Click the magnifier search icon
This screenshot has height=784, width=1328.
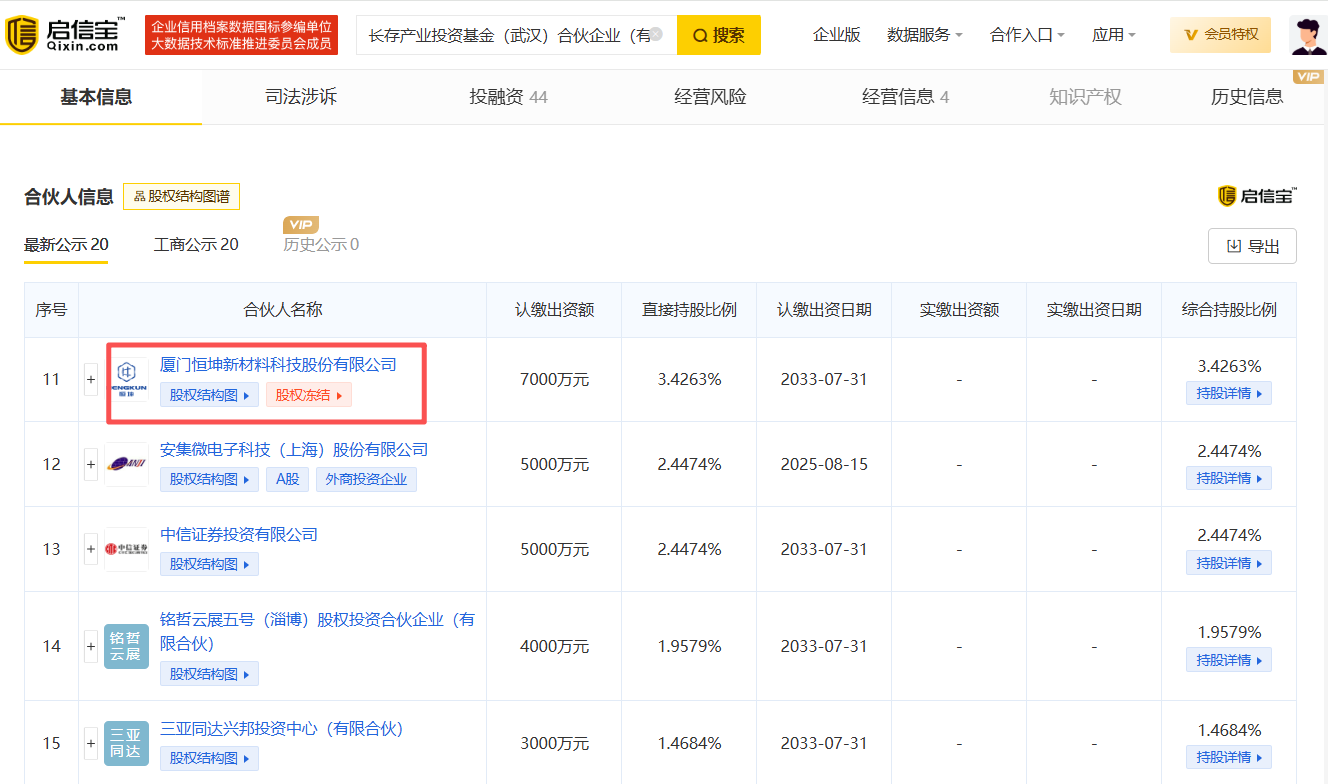click(x=700, y=34)
